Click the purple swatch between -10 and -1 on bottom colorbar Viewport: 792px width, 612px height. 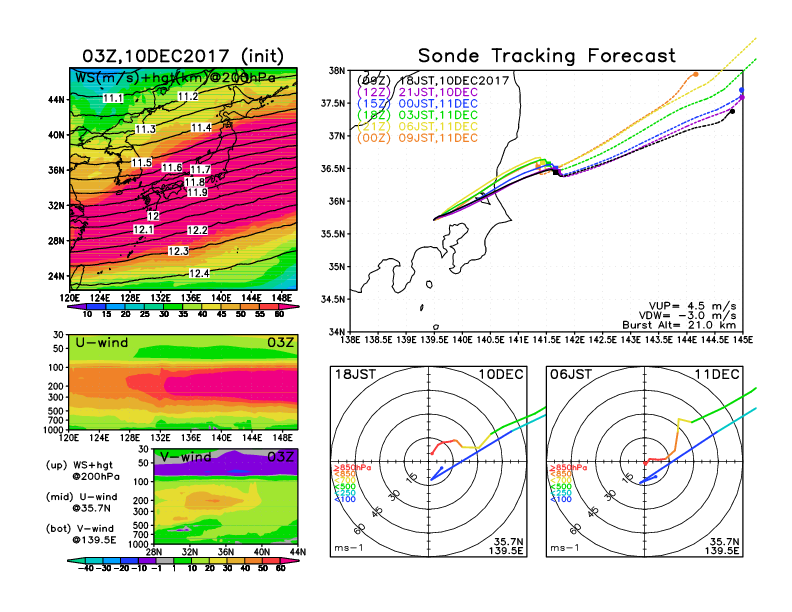click(146, 560)
